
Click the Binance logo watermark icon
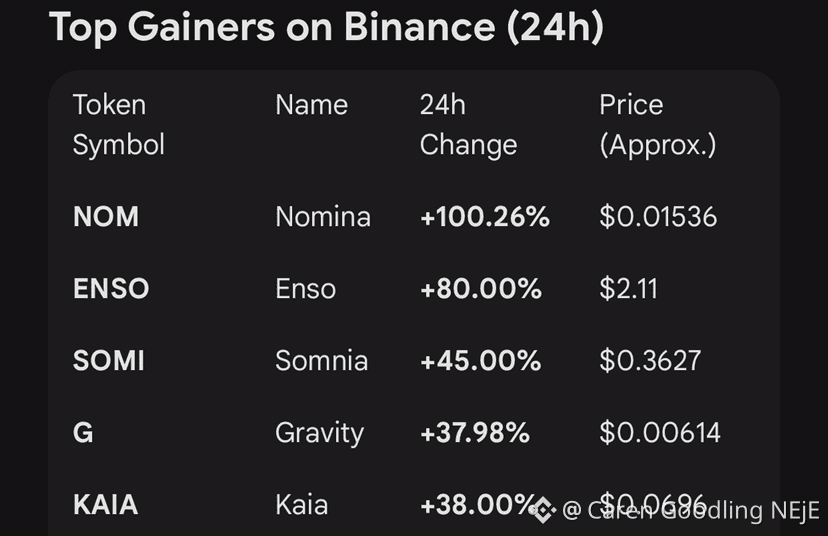click(x=542, y=510)
